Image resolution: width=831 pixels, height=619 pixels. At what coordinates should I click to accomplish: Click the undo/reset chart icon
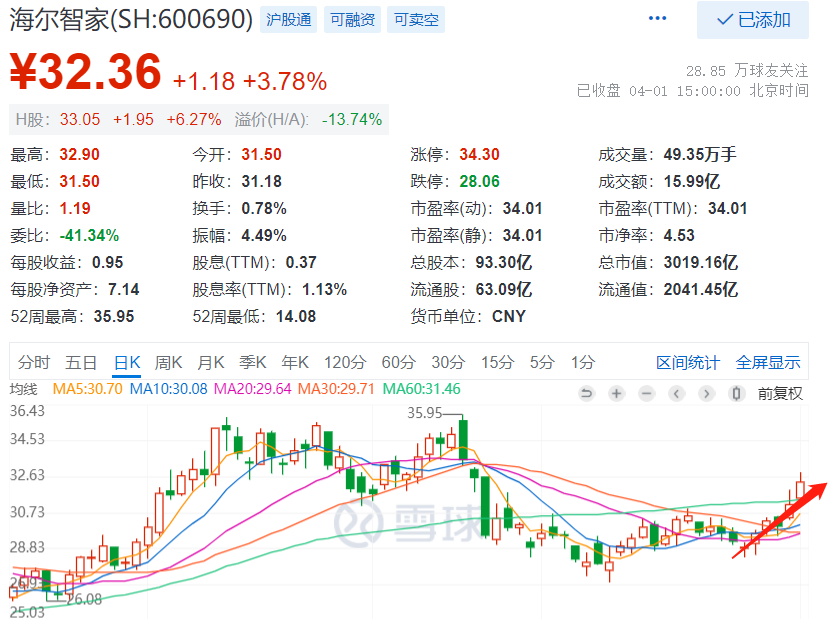pos(586,394)
